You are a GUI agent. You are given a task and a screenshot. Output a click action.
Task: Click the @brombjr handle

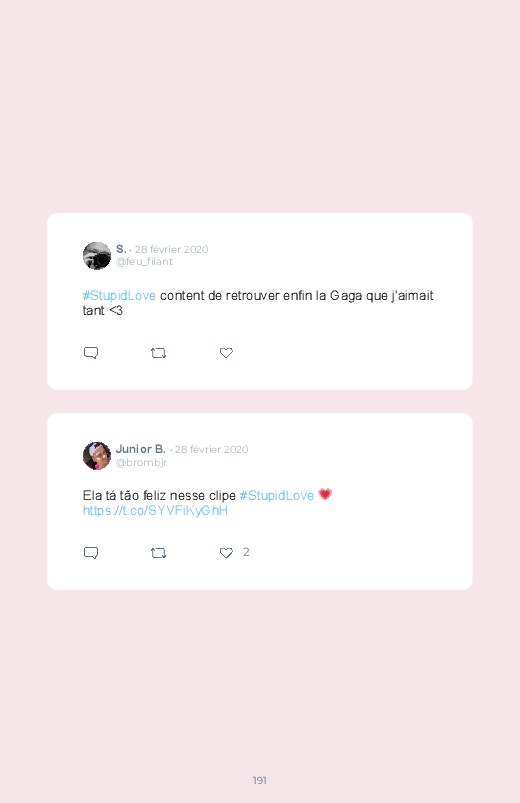141,462
